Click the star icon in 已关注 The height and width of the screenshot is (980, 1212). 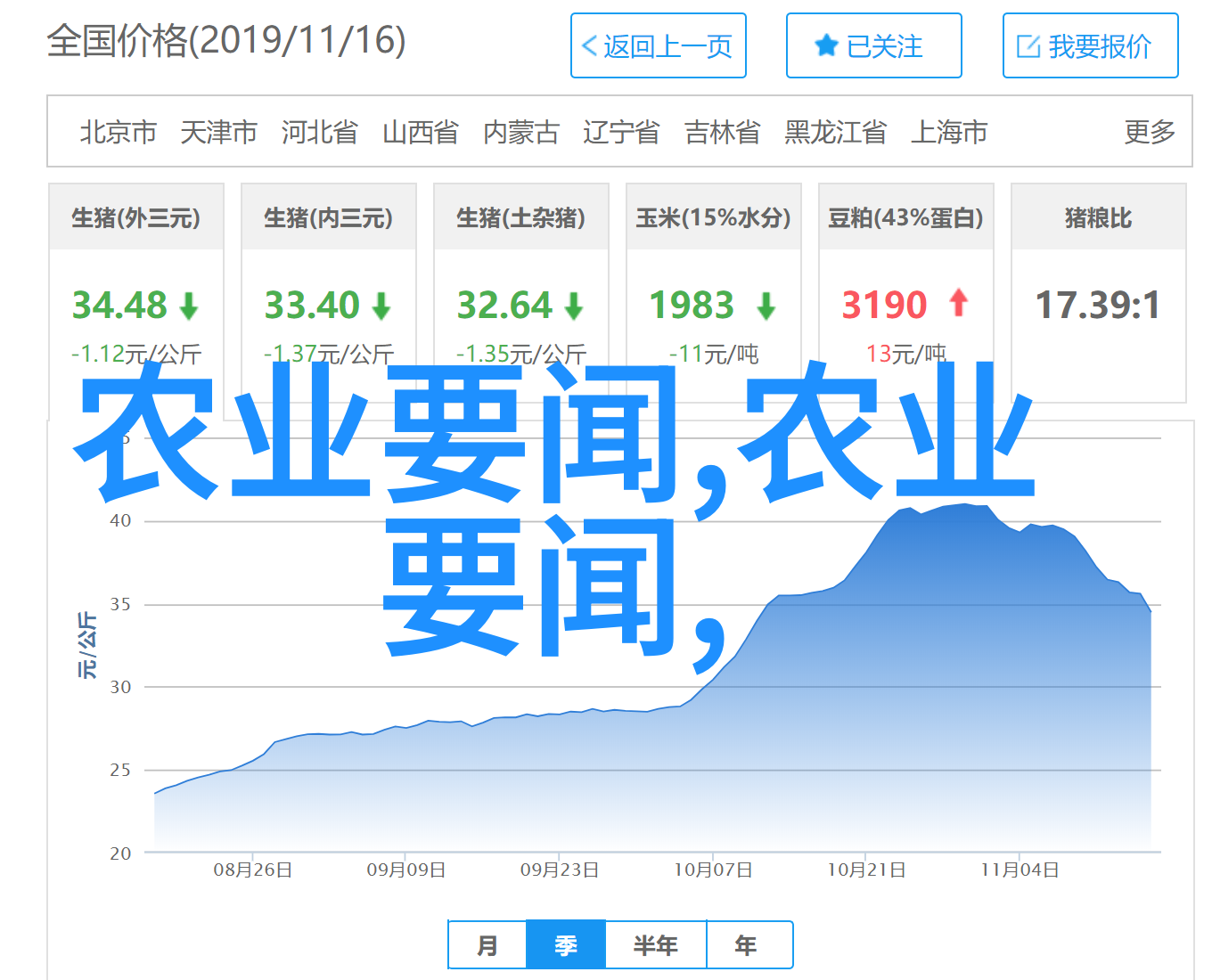tap(826, 45)
